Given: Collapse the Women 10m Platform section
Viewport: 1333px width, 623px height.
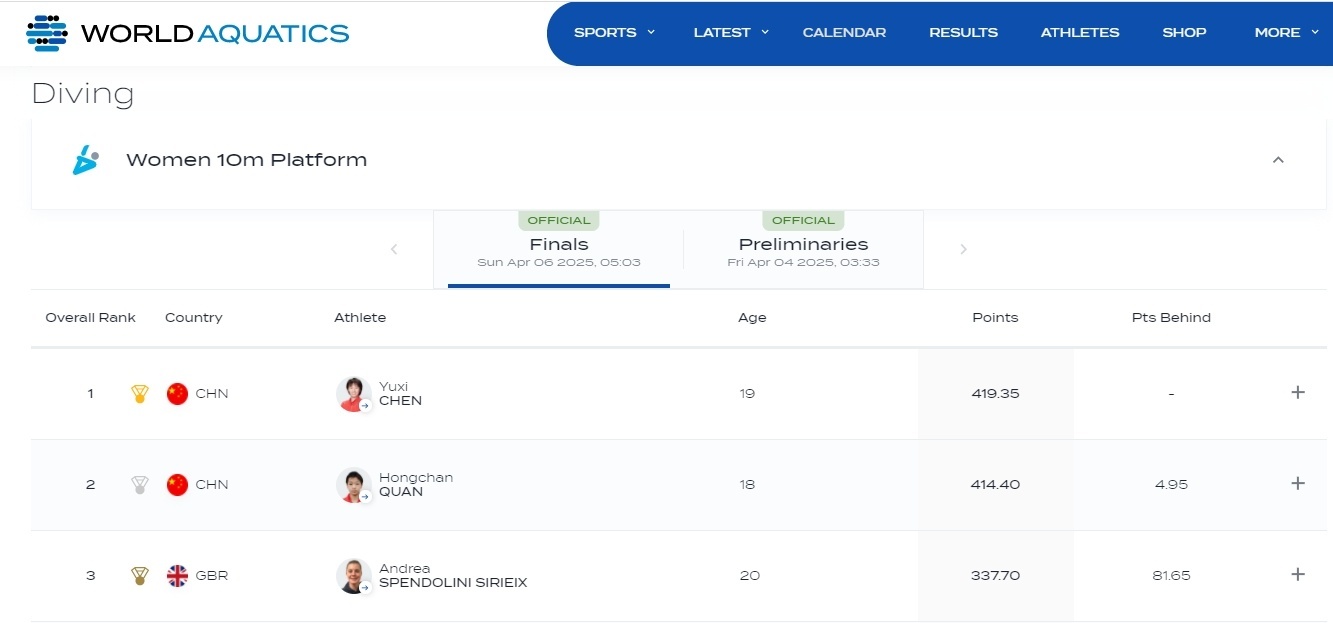Looking at the screenshot, I should 1278,160.
